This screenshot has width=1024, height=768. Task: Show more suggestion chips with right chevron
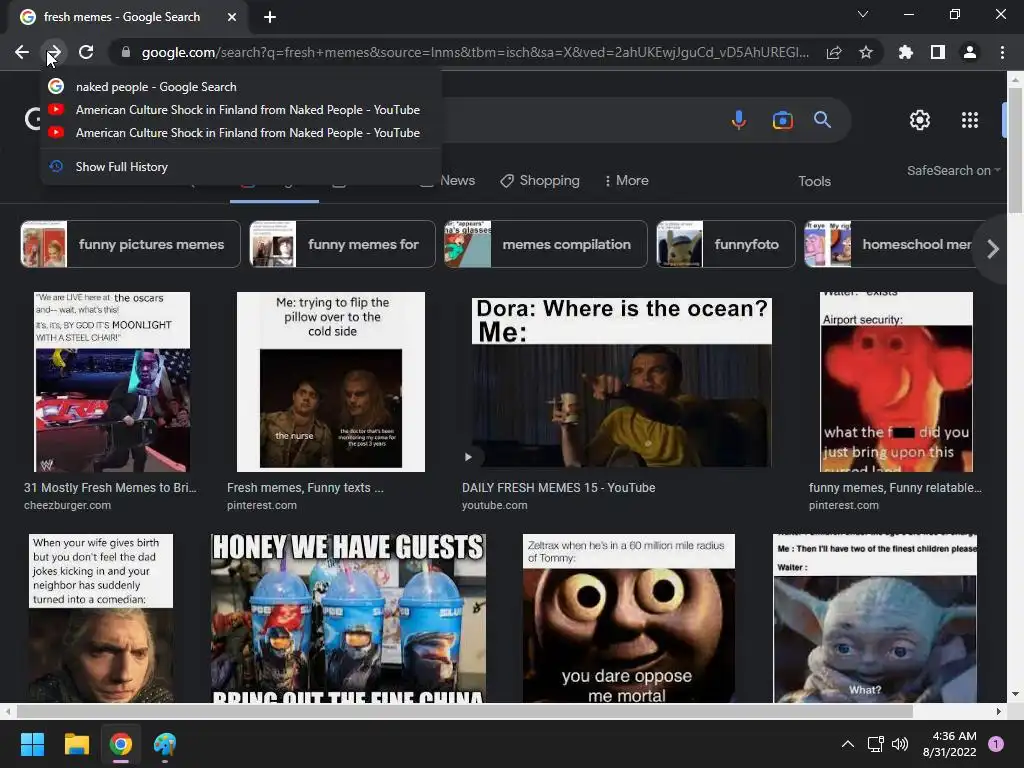pos(993,249)
